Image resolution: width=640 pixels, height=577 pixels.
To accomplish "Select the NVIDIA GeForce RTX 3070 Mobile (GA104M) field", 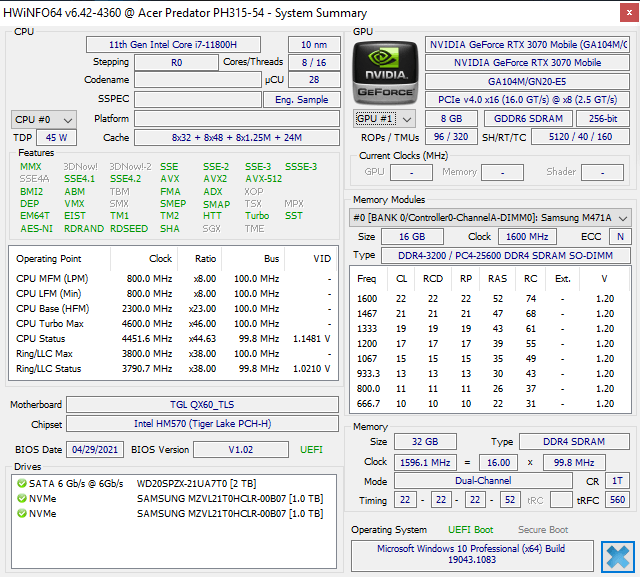I will click(x=527, y=44).
